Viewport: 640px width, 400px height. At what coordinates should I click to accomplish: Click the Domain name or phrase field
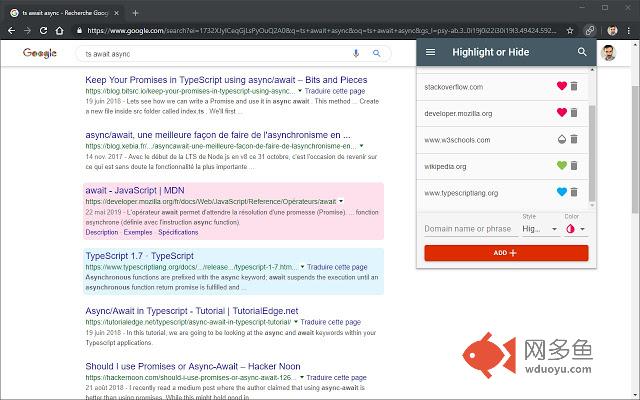pyautogui.click(x=471, y=229)
